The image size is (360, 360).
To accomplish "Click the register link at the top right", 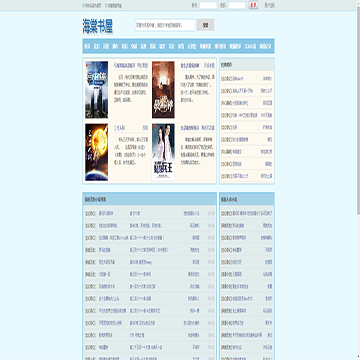I will pos(269,5).
